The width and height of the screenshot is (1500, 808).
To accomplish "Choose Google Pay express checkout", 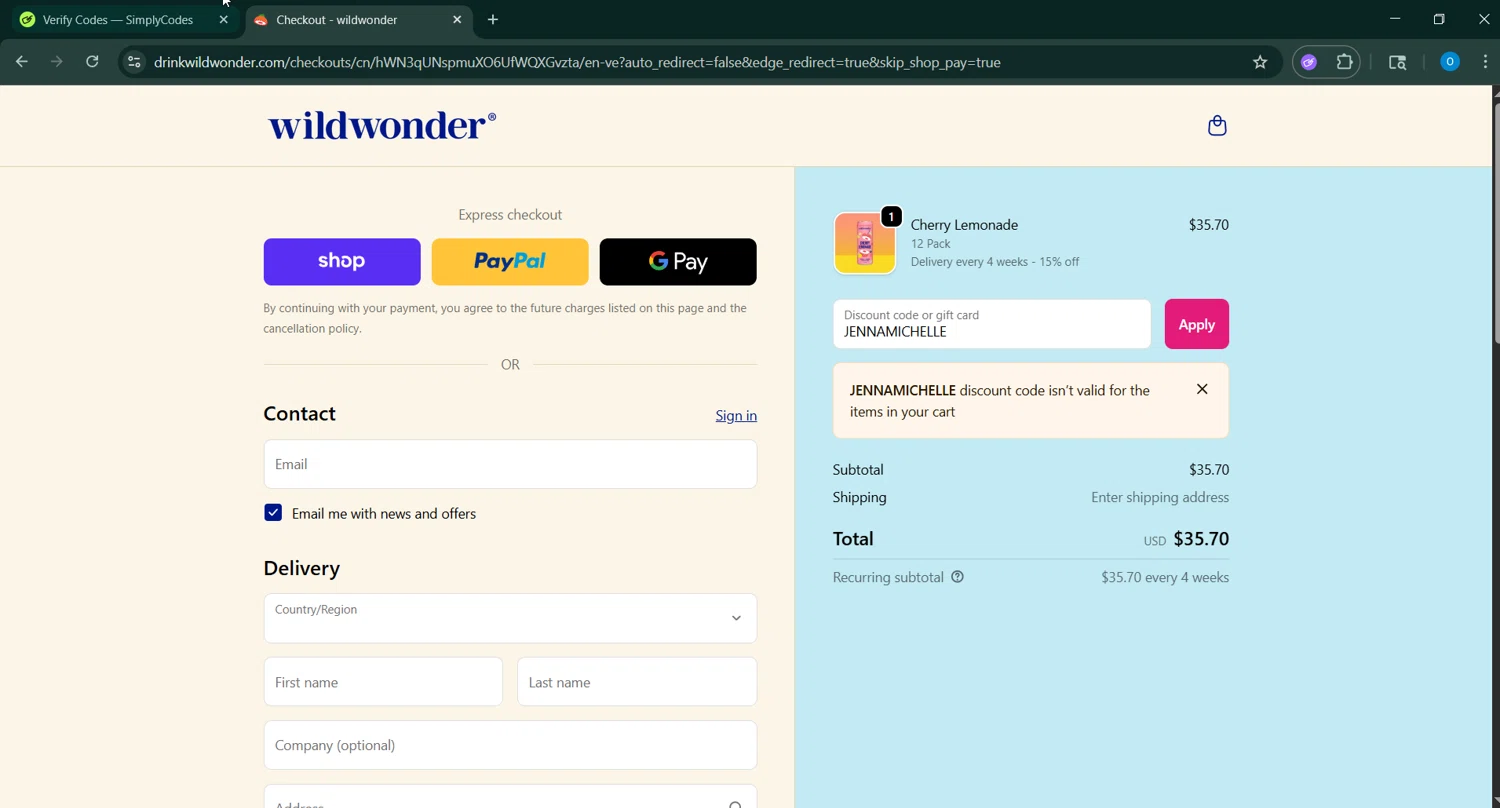I will [x=678, y=262].
